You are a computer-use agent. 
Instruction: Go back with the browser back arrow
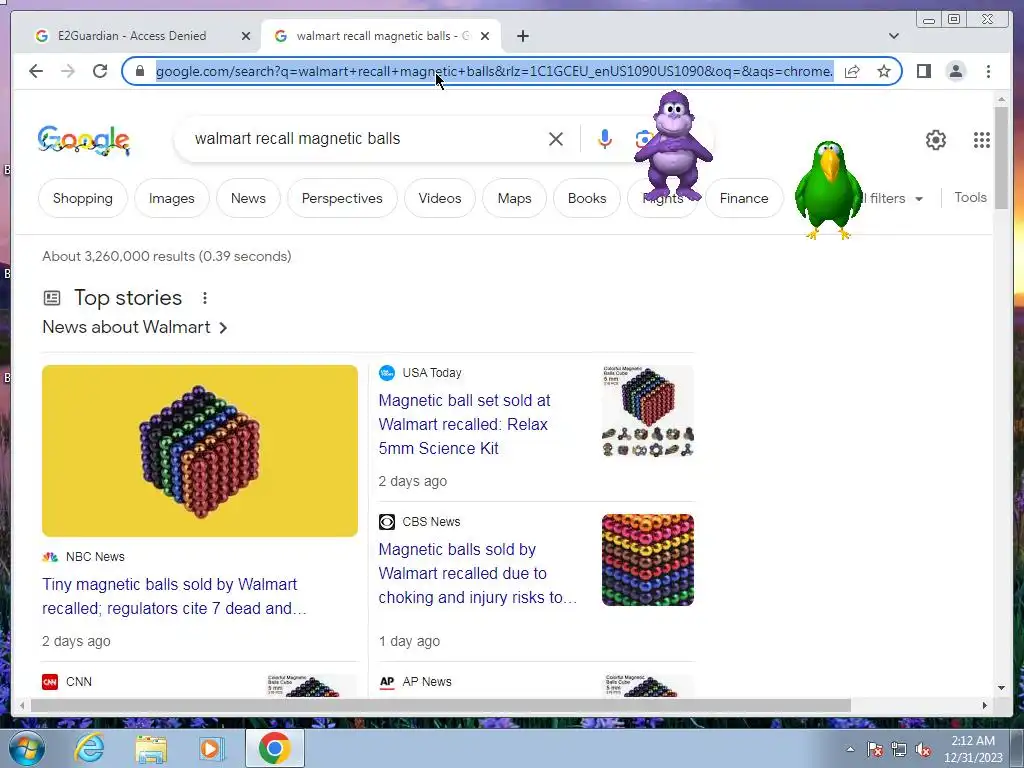point(36,71)
